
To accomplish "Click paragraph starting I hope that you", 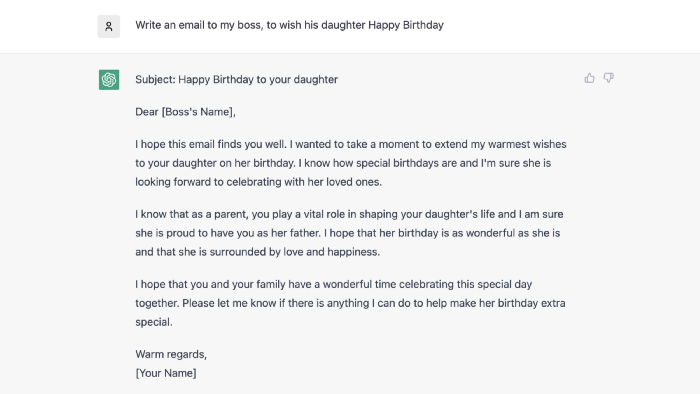I will point(350,303).
